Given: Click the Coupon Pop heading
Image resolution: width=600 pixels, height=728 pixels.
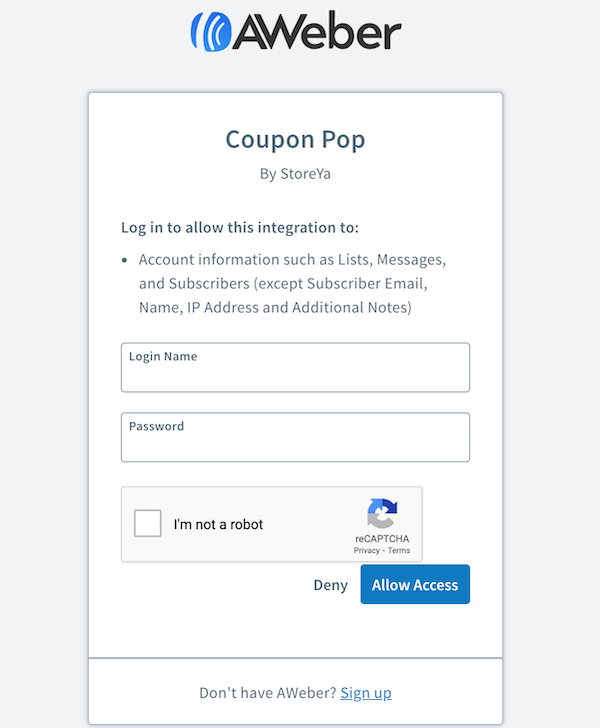Looking at the screenshot, I should [295, 139].
